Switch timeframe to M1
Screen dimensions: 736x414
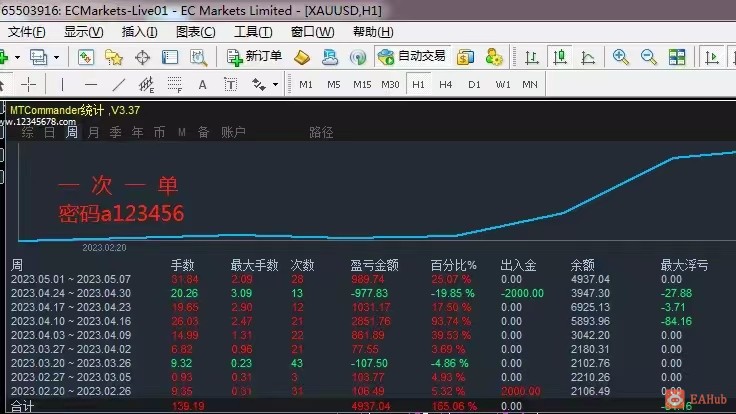[306, 84]
